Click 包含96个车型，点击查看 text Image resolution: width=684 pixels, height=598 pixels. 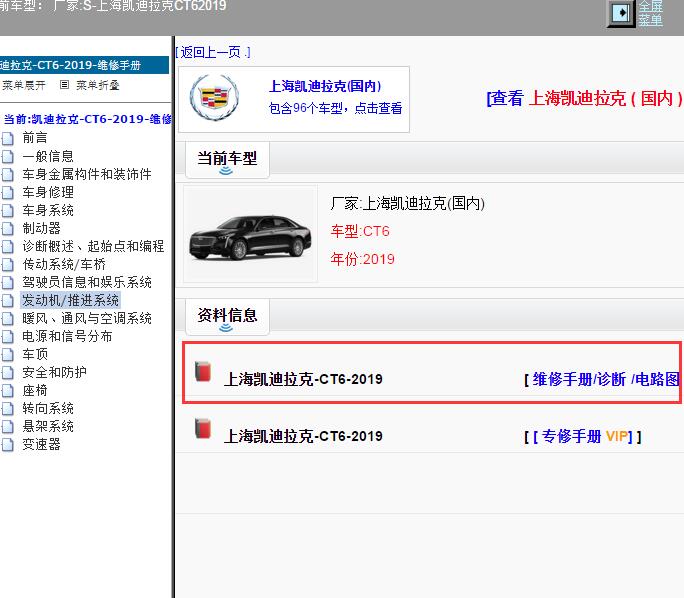335,108
